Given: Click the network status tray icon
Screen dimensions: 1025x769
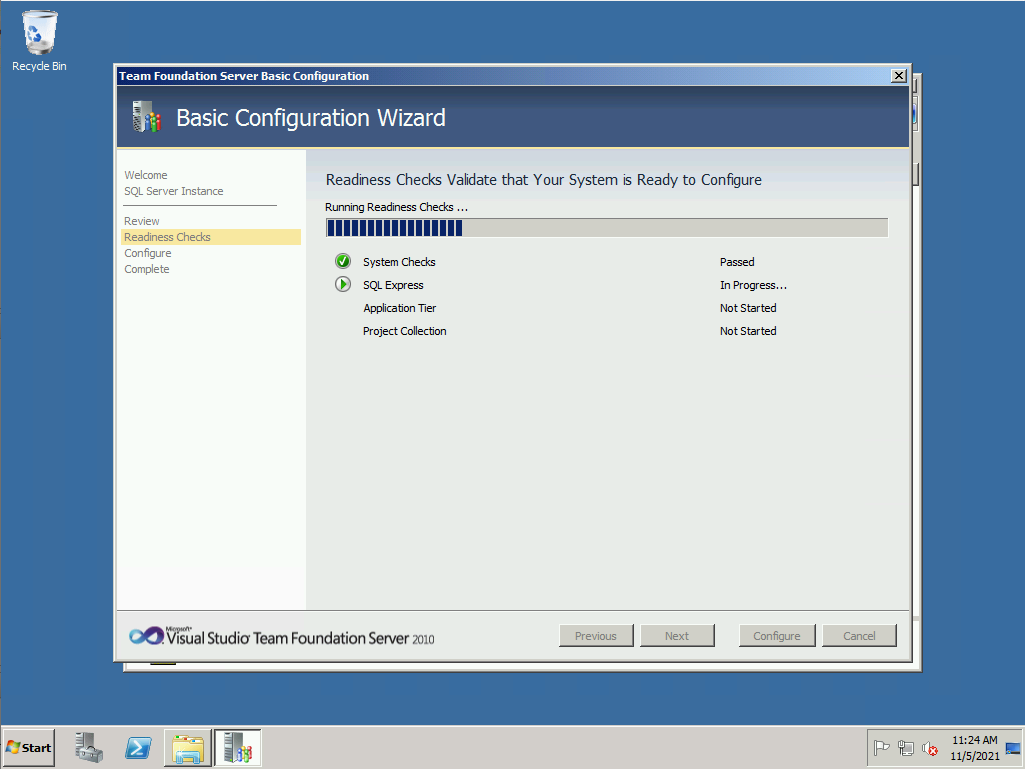Looking at the screenshot, I should pos(906,748).
